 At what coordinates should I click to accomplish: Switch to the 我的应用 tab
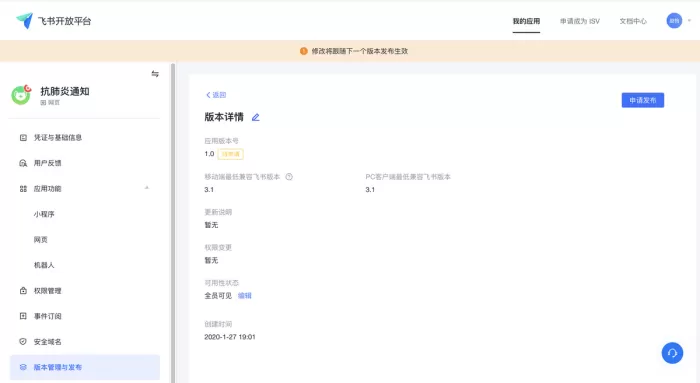click(x=526, y=21)
